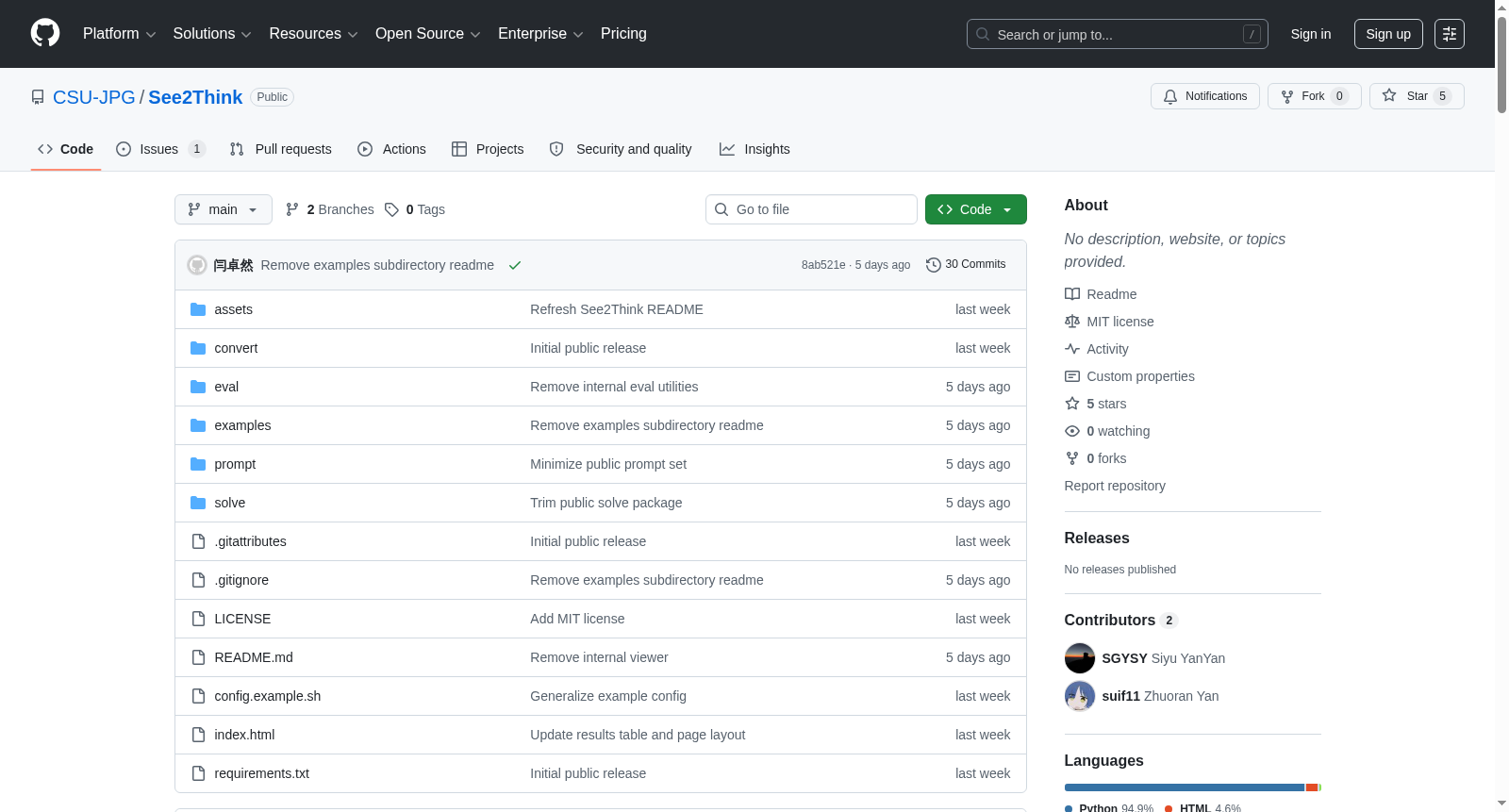View the 30 Commits history
1509x812 pixels.
pos(966,265)
